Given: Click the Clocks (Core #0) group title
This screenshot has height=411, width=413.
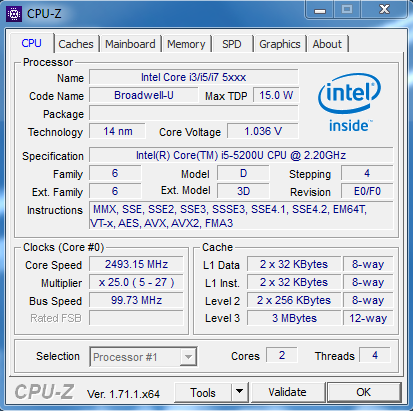Looking at the screenshot, I should [x=63, y=247].
